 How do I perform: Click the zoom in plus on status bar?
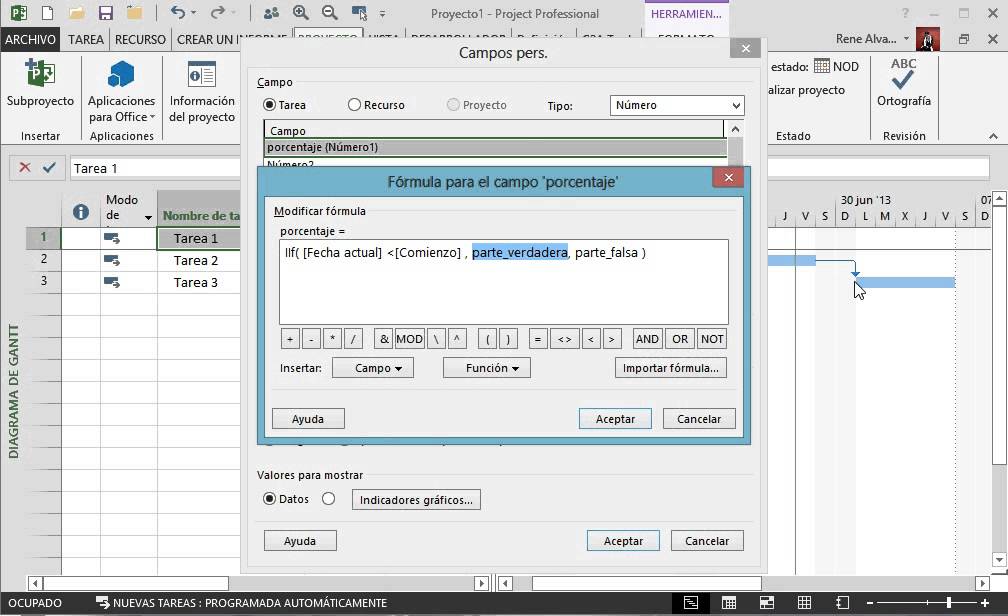[x=984, y=602]
